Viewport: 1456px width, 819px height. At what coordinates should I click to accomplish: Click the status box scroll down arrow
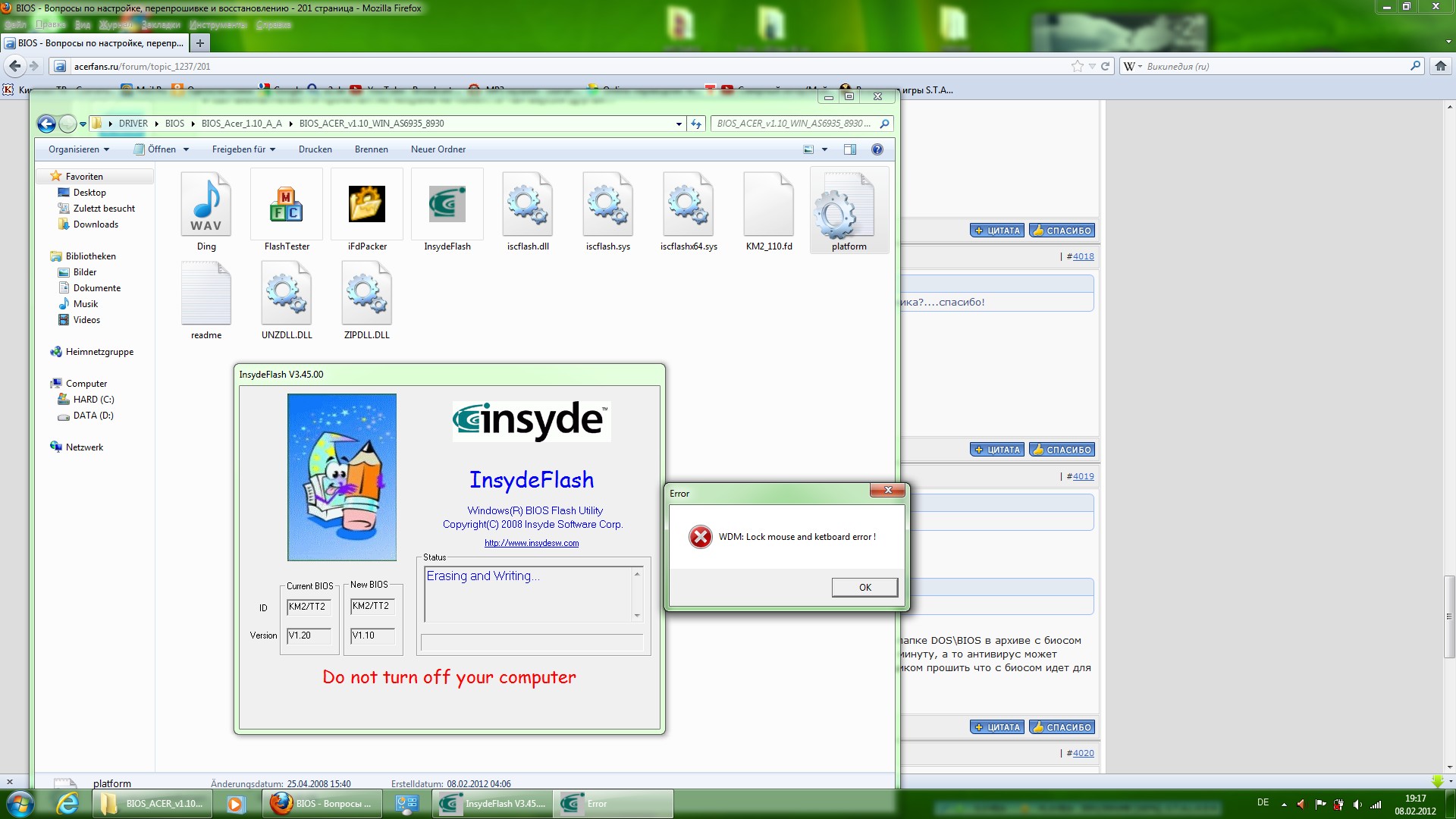tap(637, 616)
